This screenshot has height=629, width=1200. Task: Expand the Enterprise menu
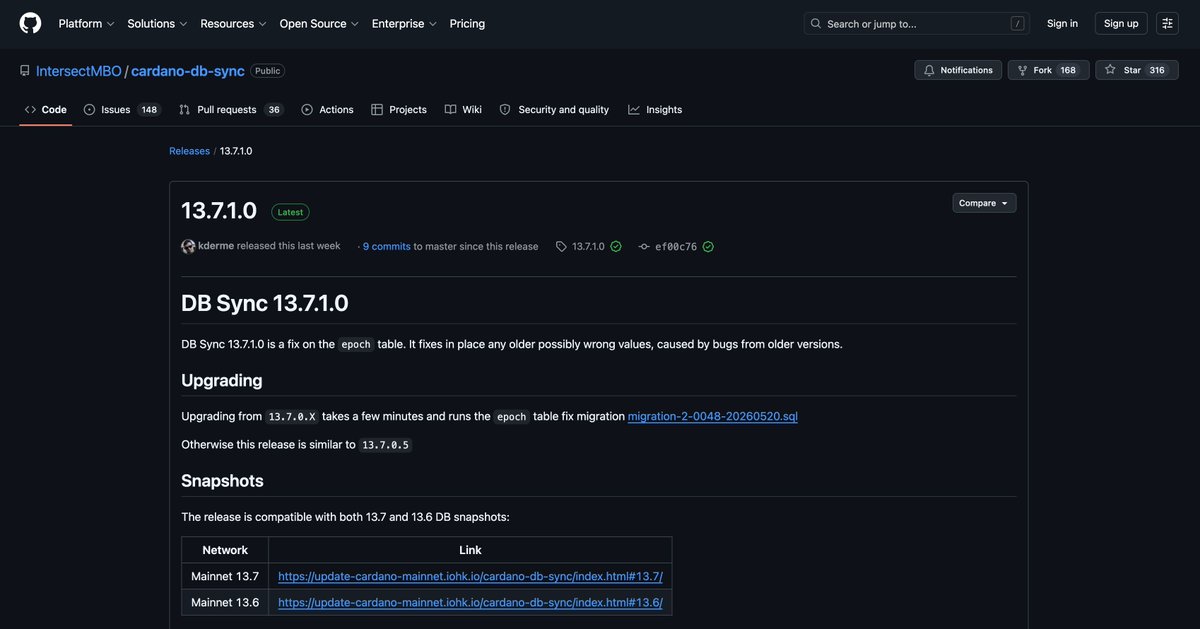[x=404, y=23]
